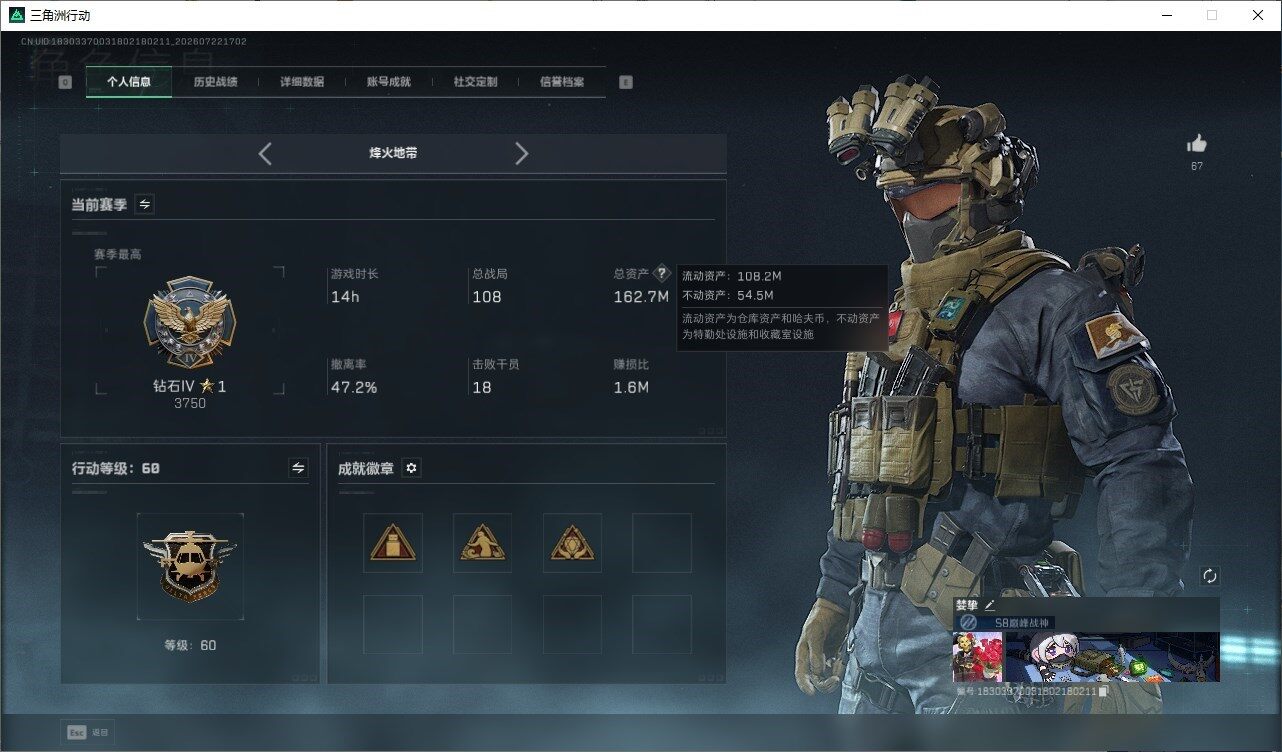Click the 总资产 question mark help icon
The image size is (1282, 752).
(x=661, y=273)
